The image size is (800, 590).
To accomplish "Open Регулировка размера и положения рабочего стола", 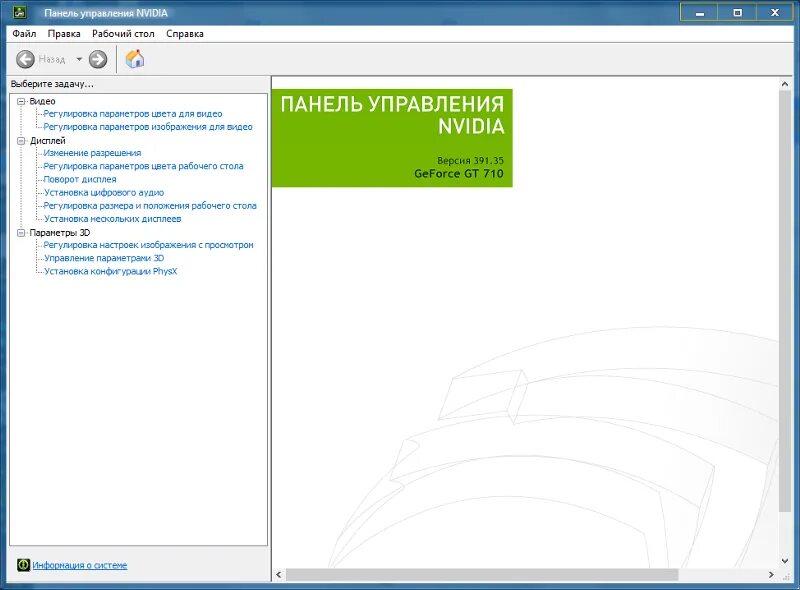I will [150, 206].
